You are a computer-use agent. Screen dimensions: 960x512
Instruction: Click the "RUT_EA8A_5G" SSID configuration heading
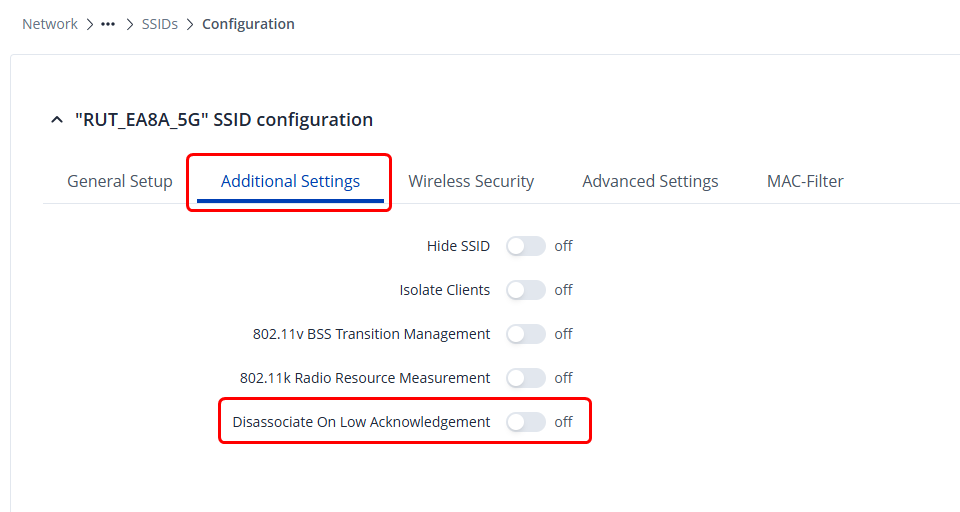[224, 120]
